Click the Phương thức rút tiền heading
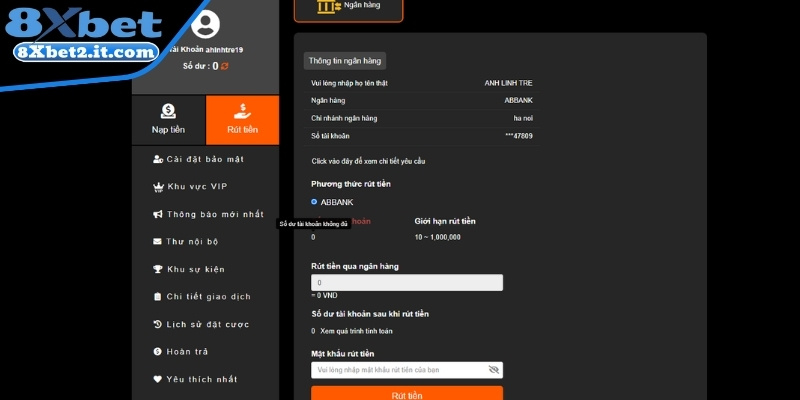 click(x=351, y=184)
